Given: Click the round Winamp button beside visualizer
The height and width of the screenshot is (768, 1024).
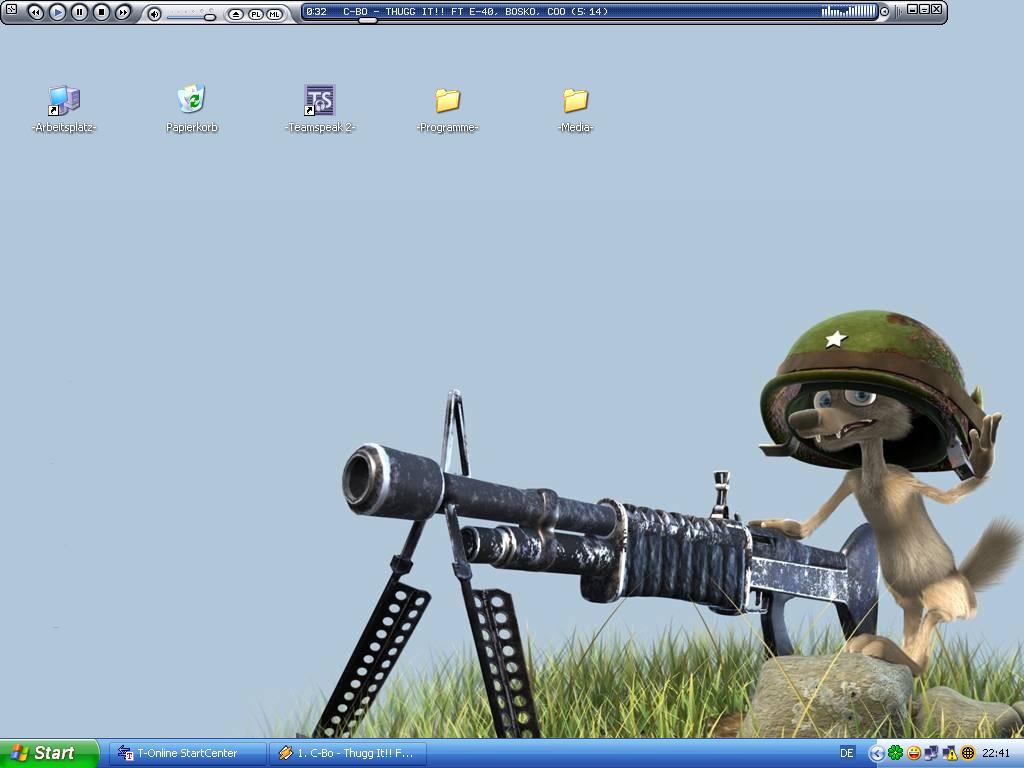Looking at the screenshot, I should pos(884,12).
